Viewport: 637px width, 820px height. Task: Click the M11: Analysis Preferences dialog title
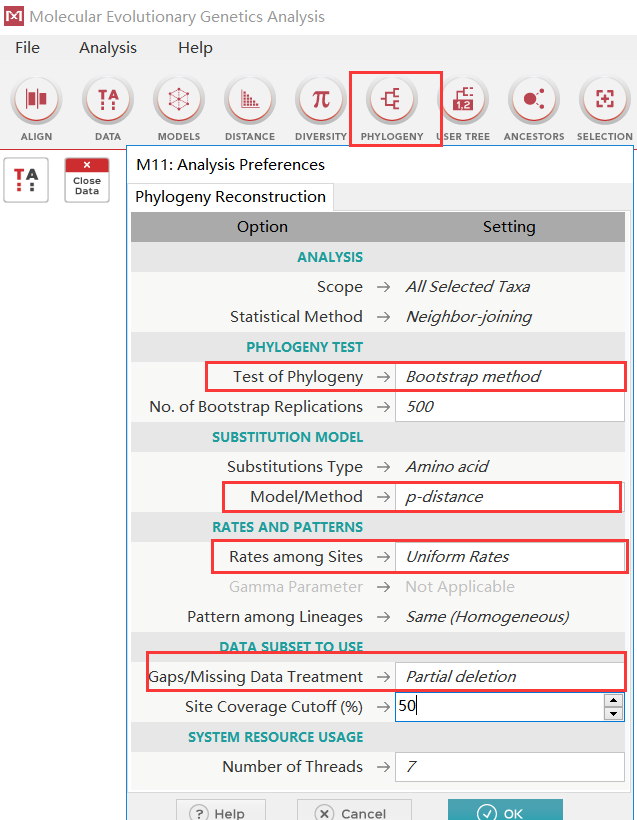pyautogui.click(x=230, y=165)
